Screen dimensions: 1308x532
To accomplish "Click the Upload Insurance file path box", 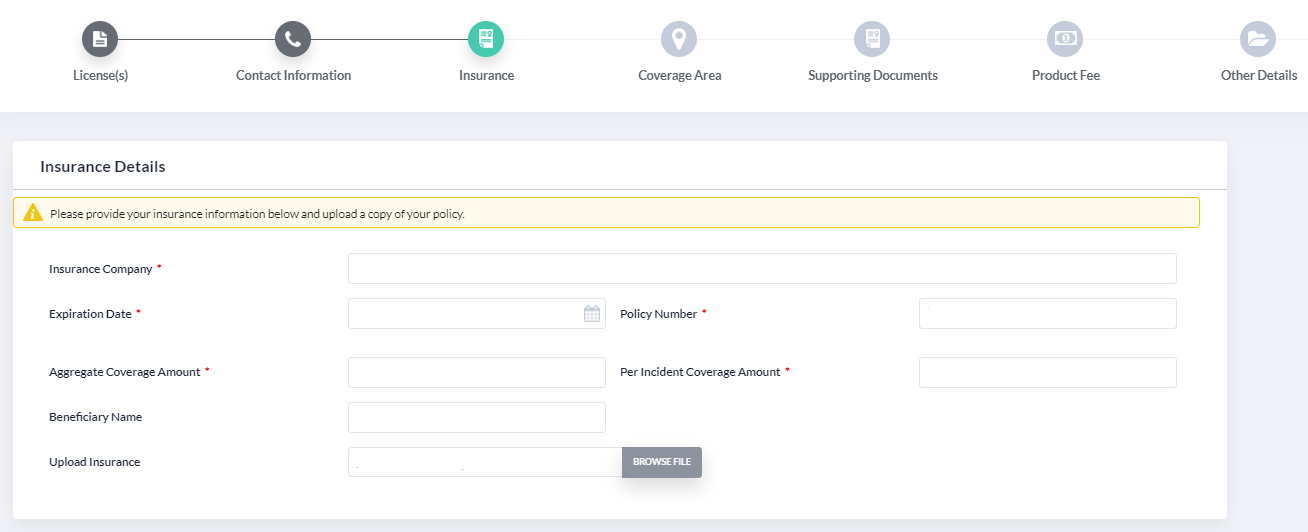I will pos(485,462).
